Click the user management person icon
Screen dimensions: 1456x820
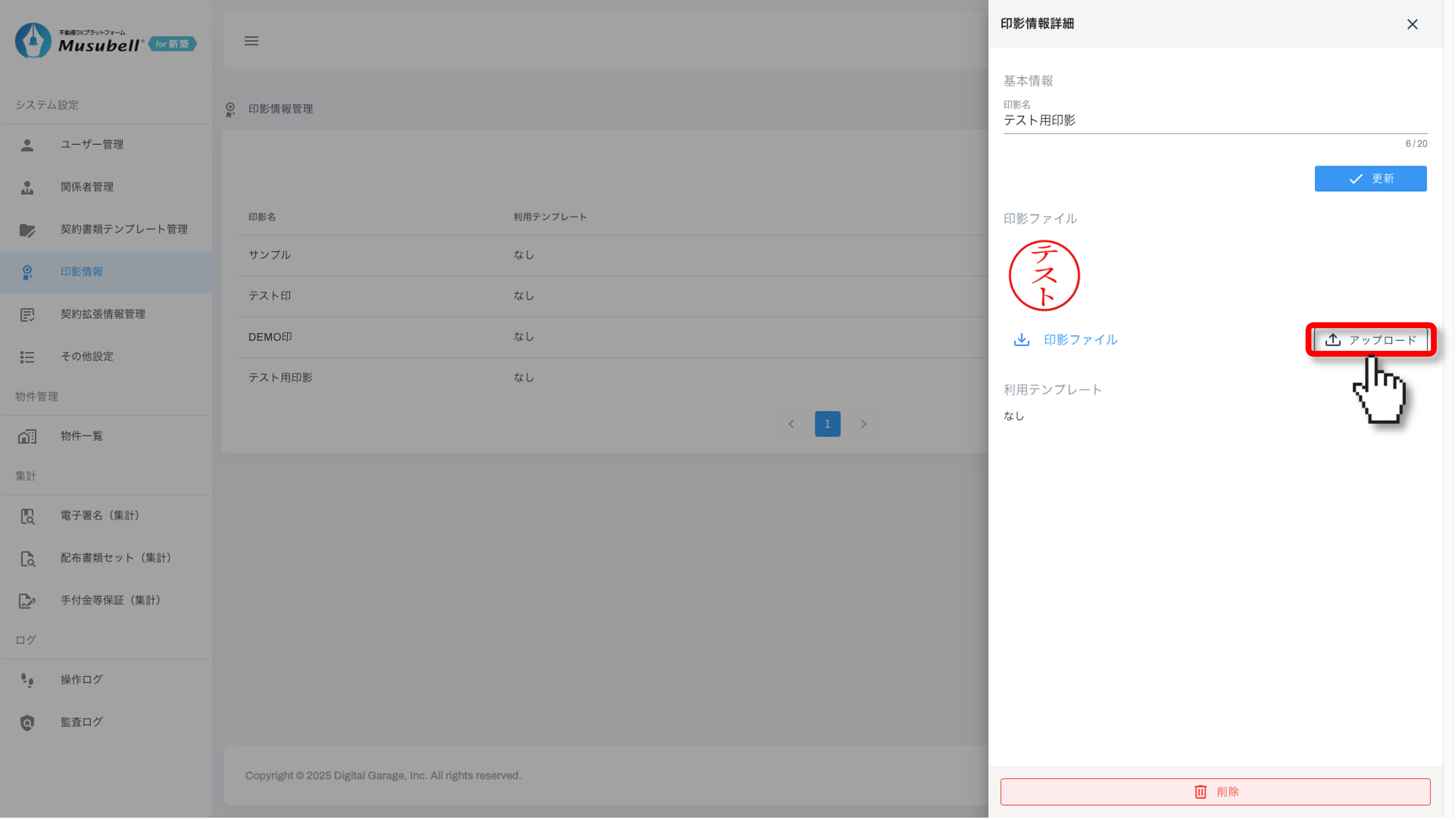pyautogui.click(x=27, y=145)
